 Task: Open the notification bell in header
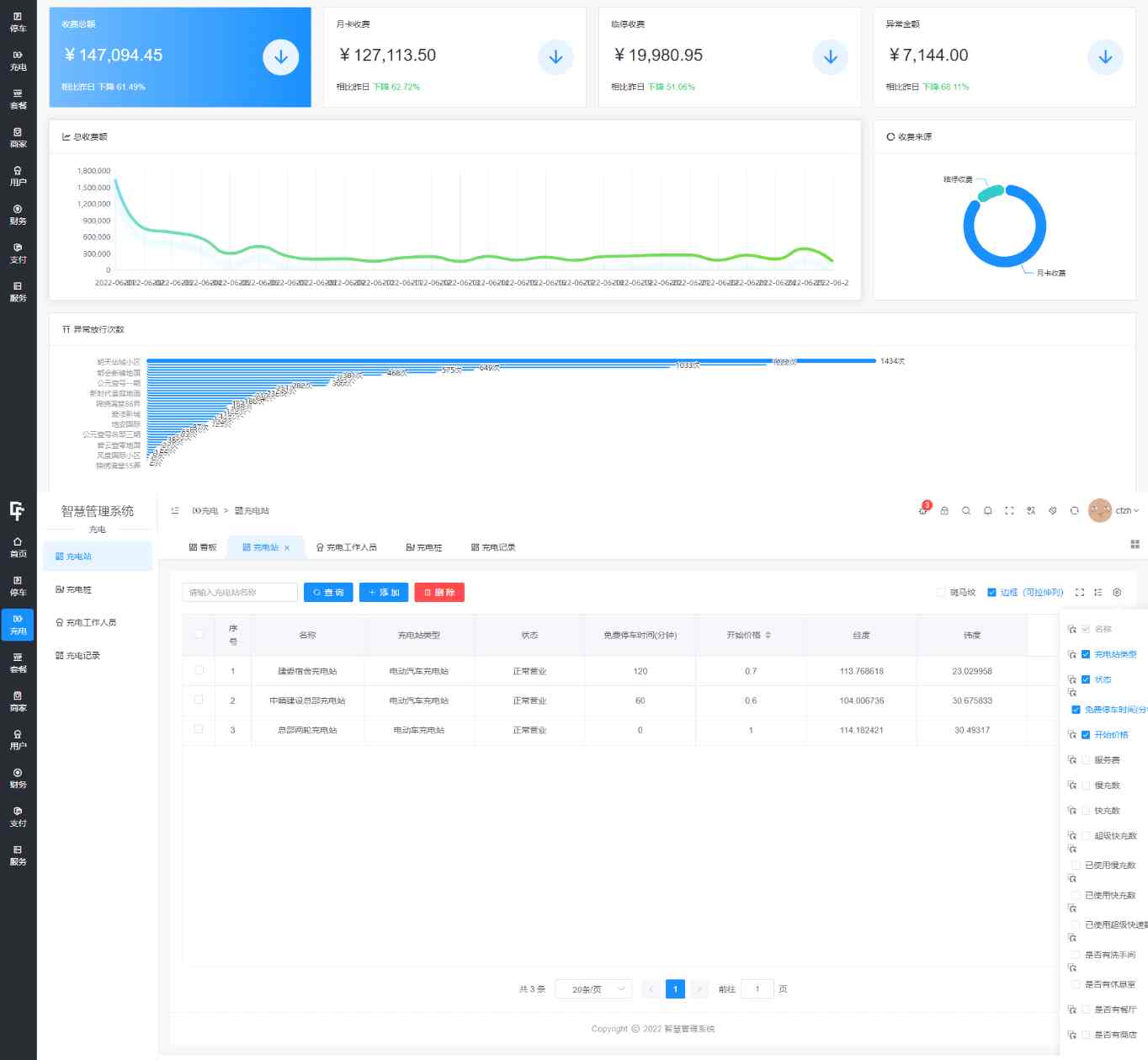988,511
